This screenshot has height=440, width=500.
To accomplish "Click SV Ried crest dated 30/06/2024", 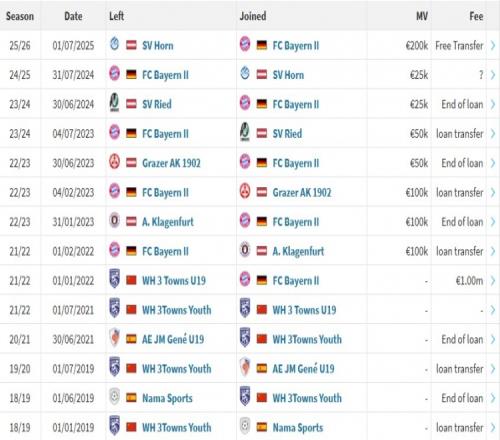I will 114,103.
